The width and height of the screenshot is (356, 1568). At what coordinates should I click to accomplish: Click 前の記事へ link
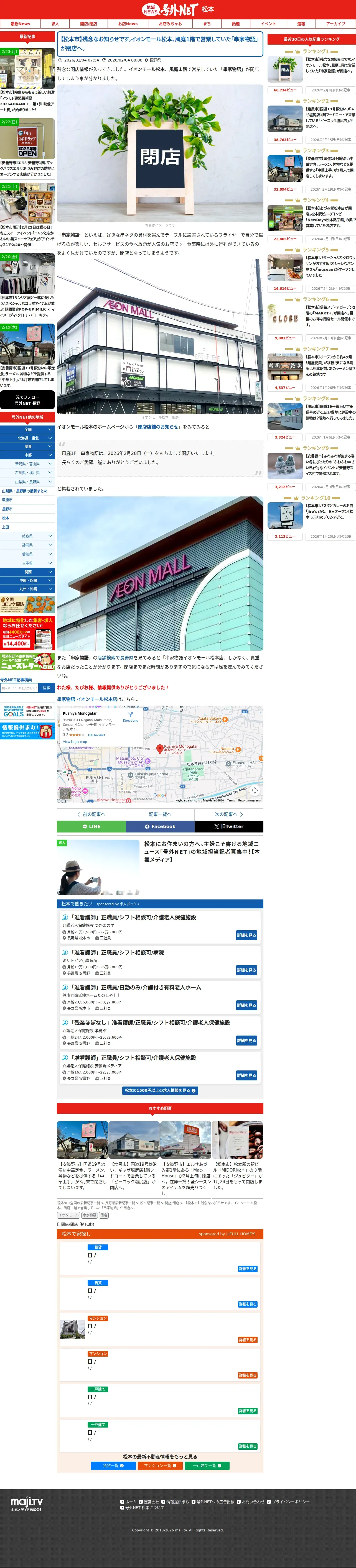(x=91, y=814)
